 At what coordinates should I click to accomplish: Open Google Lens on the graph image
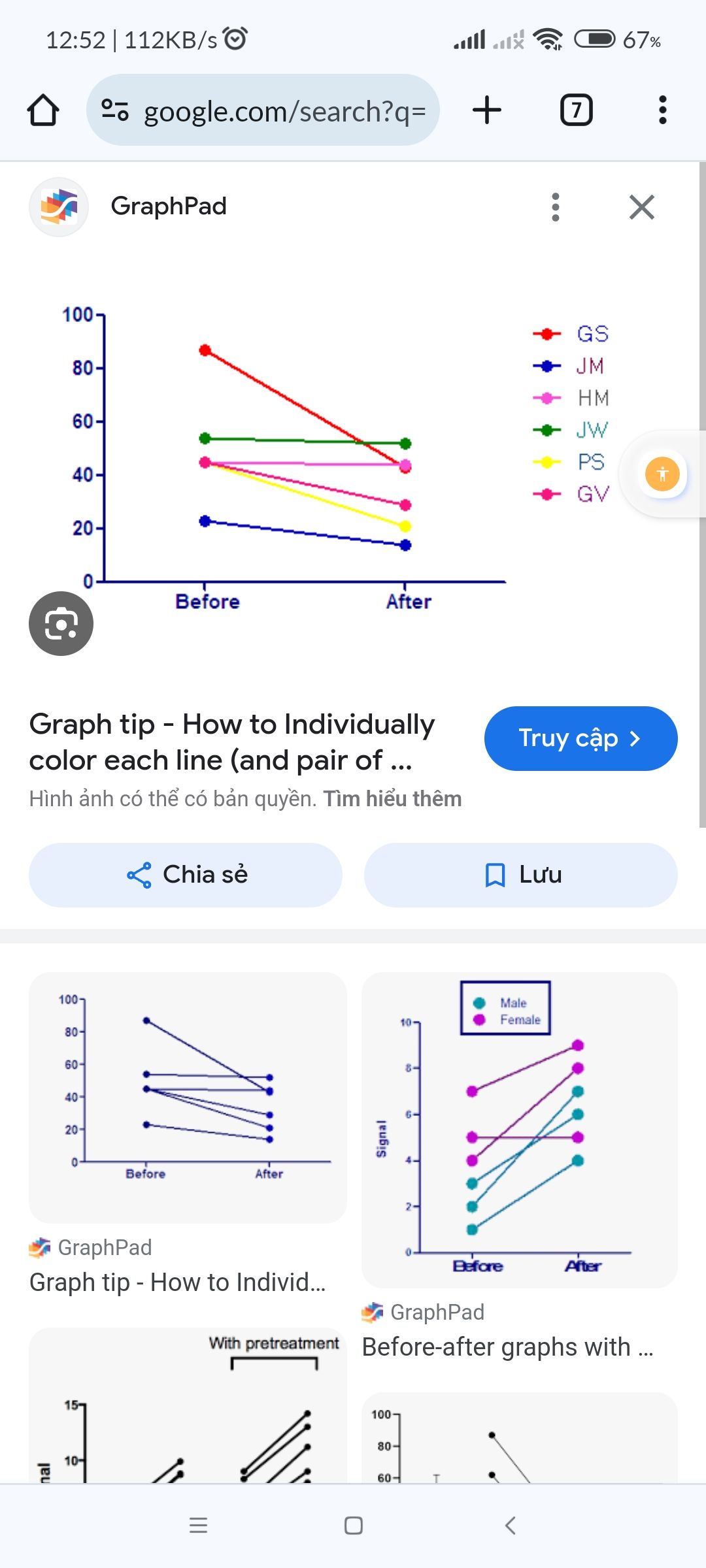click(61, 623)
